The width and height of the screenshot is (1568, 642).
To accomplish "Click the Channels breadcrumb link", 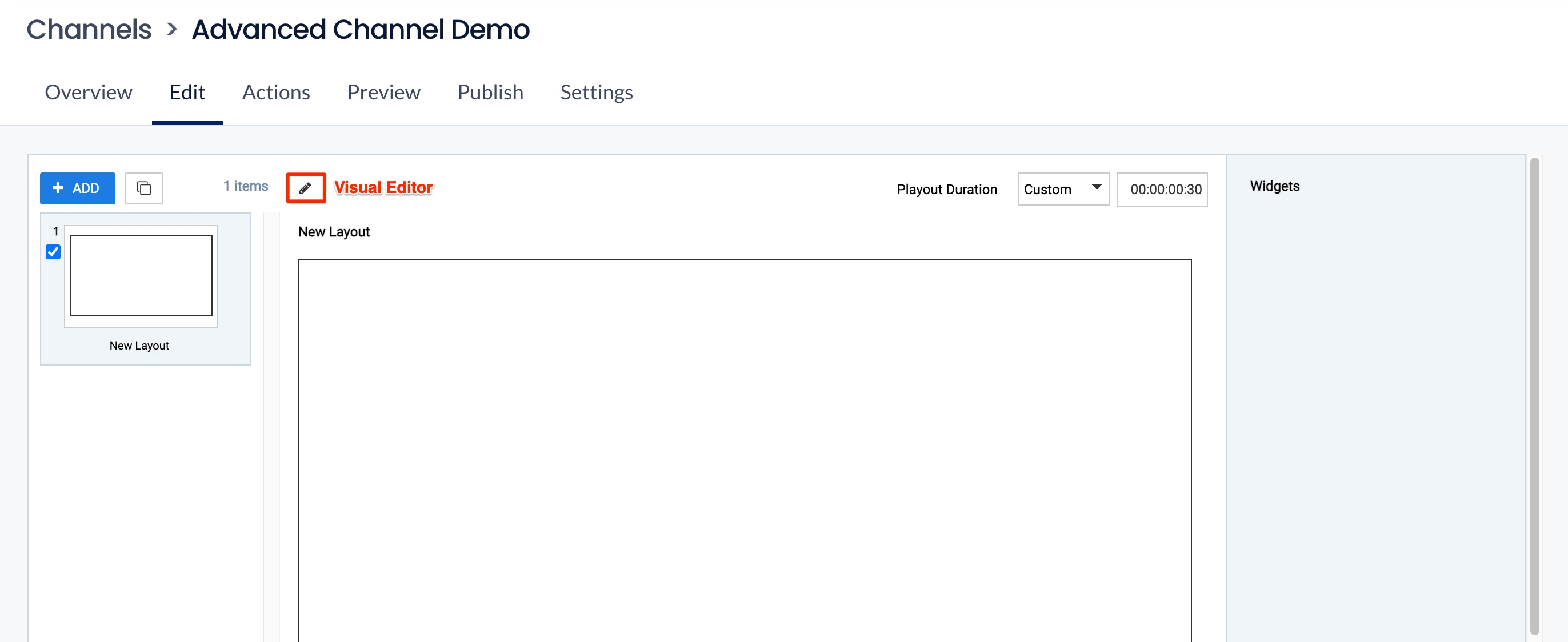I will click(x=89, y=29).
